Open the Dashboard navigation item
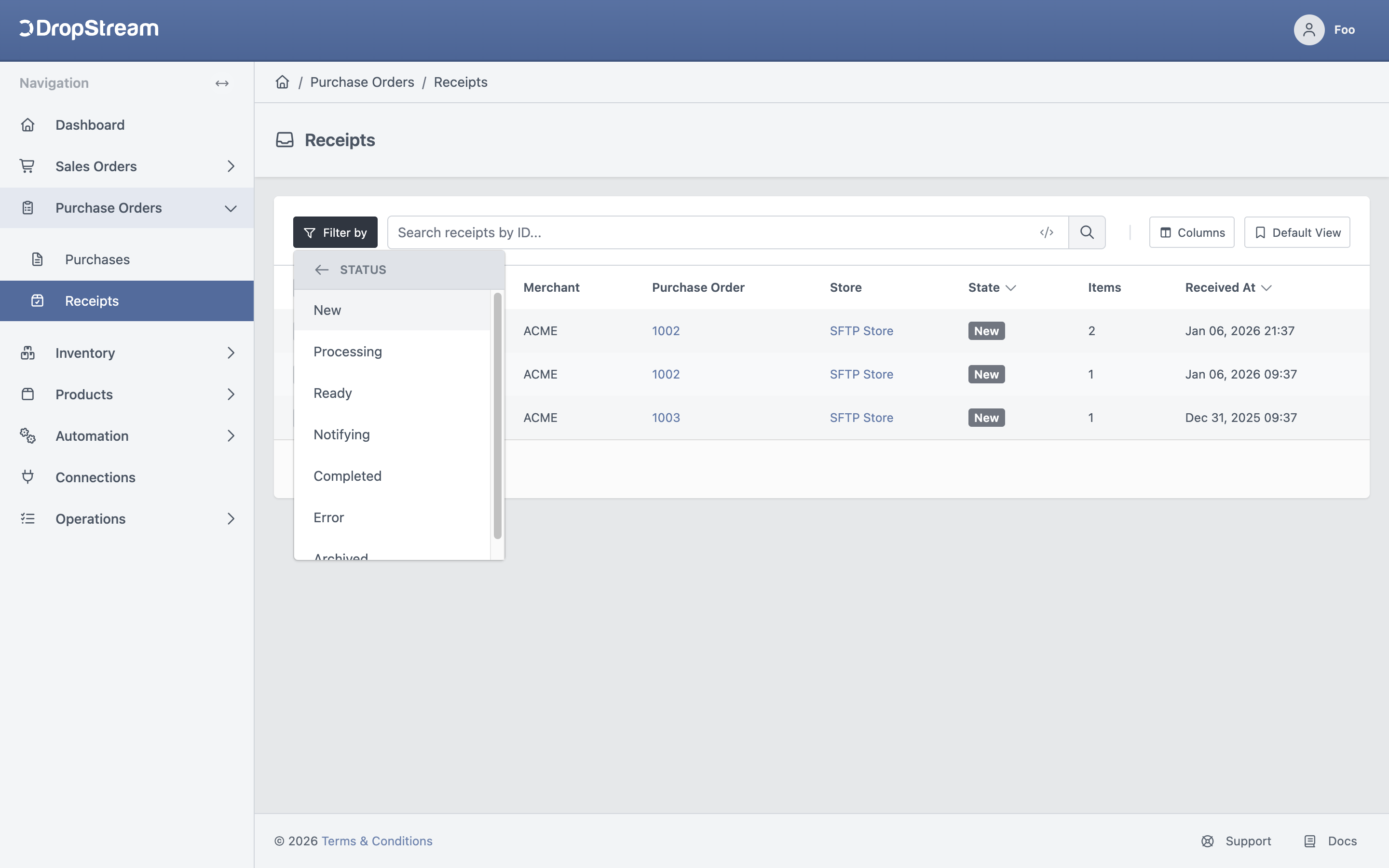 127,124
